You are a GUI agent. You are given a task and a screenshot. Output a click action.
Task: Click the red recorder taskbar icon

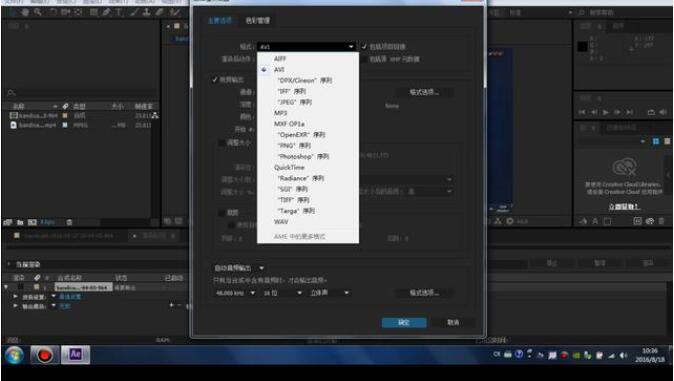45,355
